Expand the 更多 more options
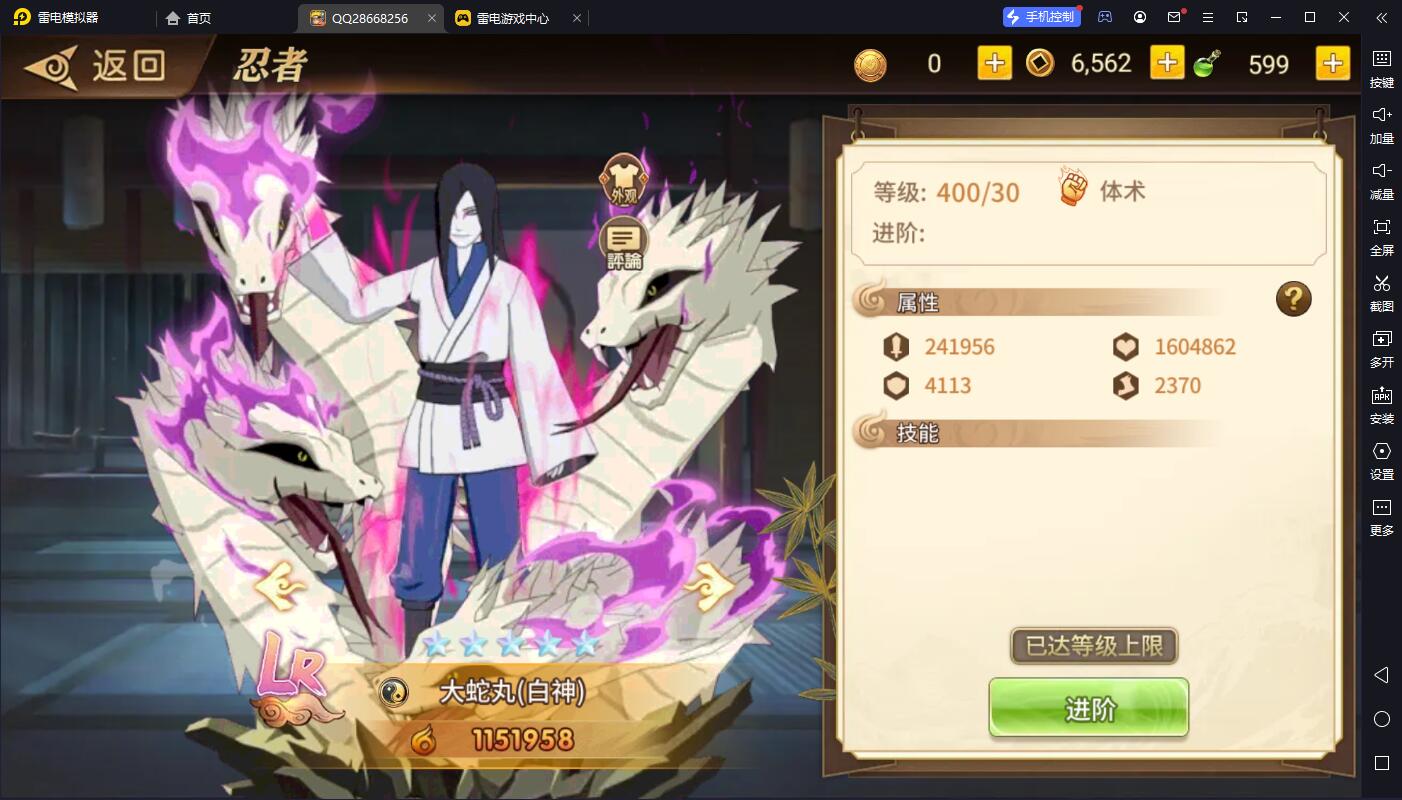This screenshot has height=800, width=1402. 1382,515
